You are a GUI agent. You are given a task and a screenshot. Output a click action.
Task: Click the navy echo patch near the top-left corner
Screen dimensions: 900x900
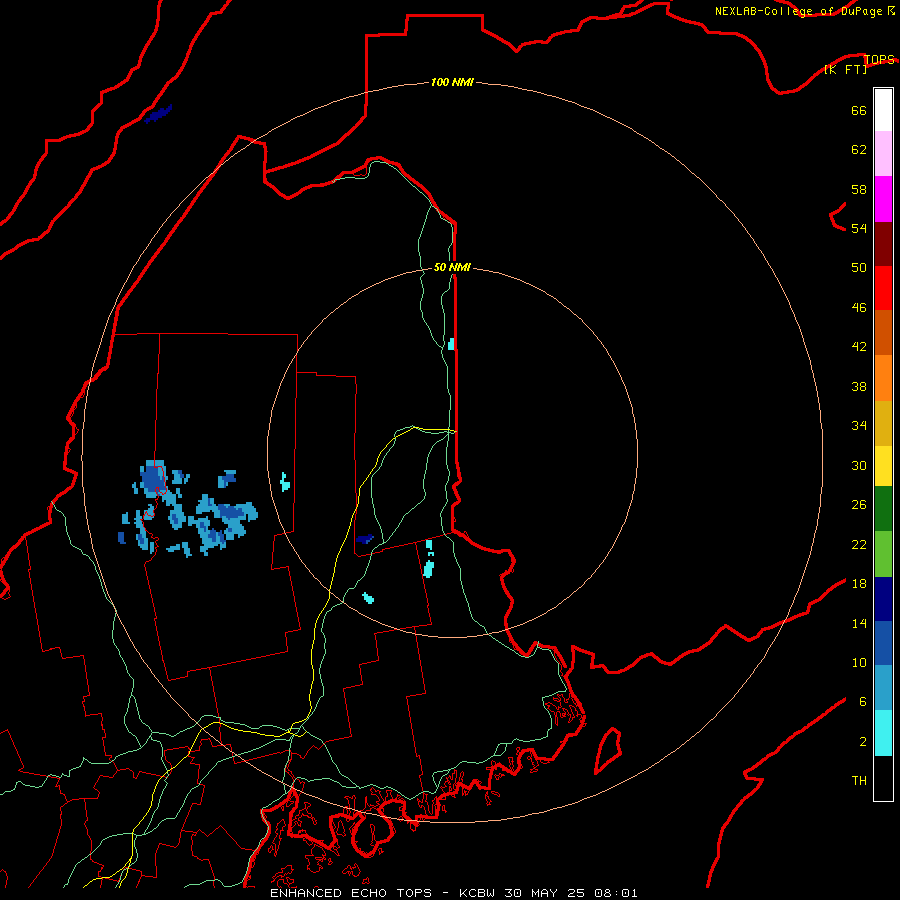pos(158,114)
